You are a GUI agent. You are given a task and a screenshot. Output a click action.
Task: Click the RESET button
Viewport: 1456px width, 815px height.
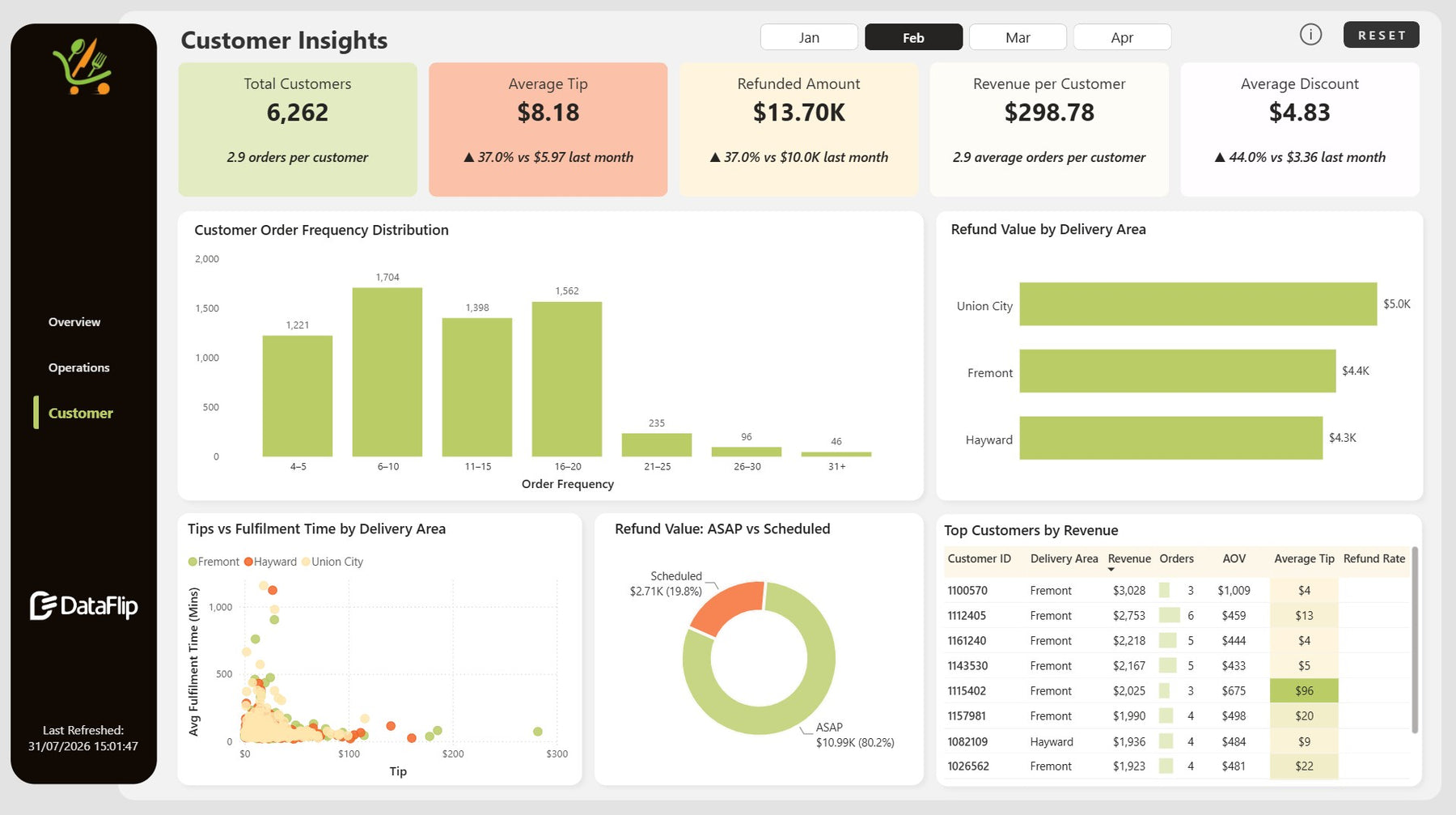coord(1382,35)
